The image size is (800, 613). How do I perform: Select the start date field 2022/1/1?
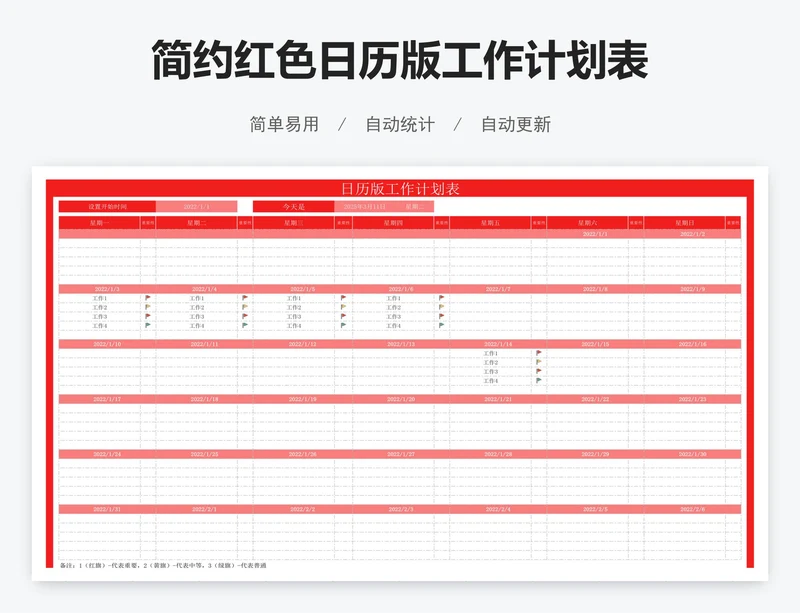(x=196, y=207)
